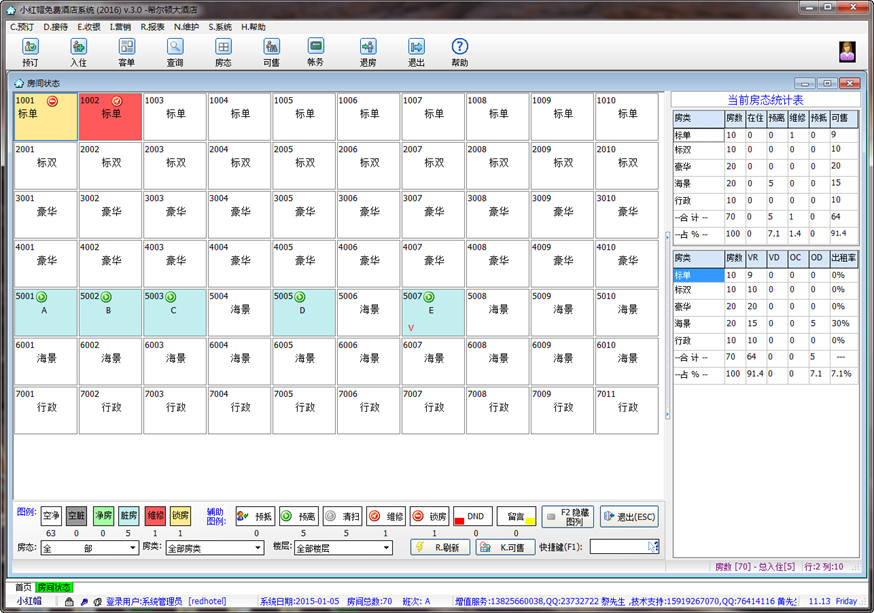Click the R.刷新 refresh button
The image size is (874, 613).
point(439,547)
